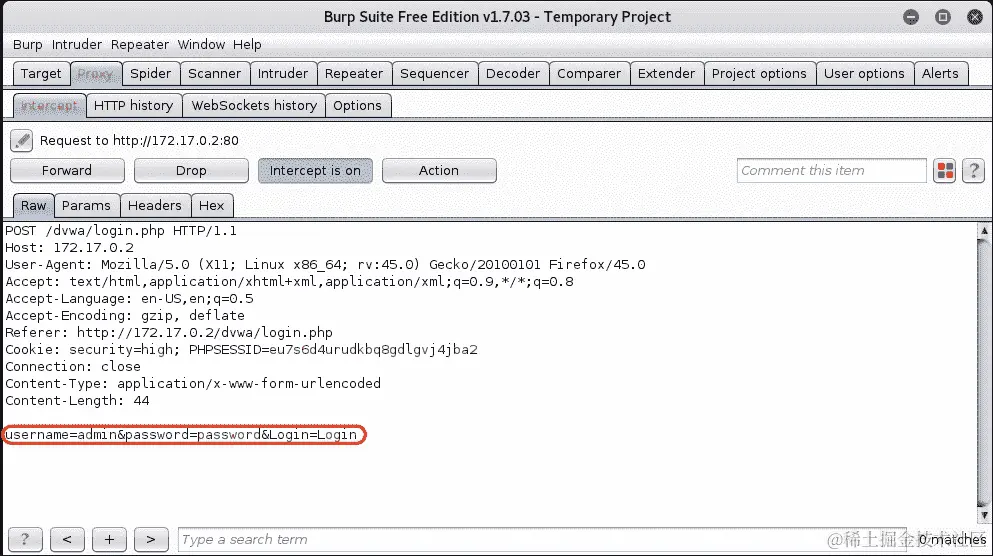Click the username=admin&password body line
The width and height of the screenshot is (993, 556).
(x=181, y=435)
